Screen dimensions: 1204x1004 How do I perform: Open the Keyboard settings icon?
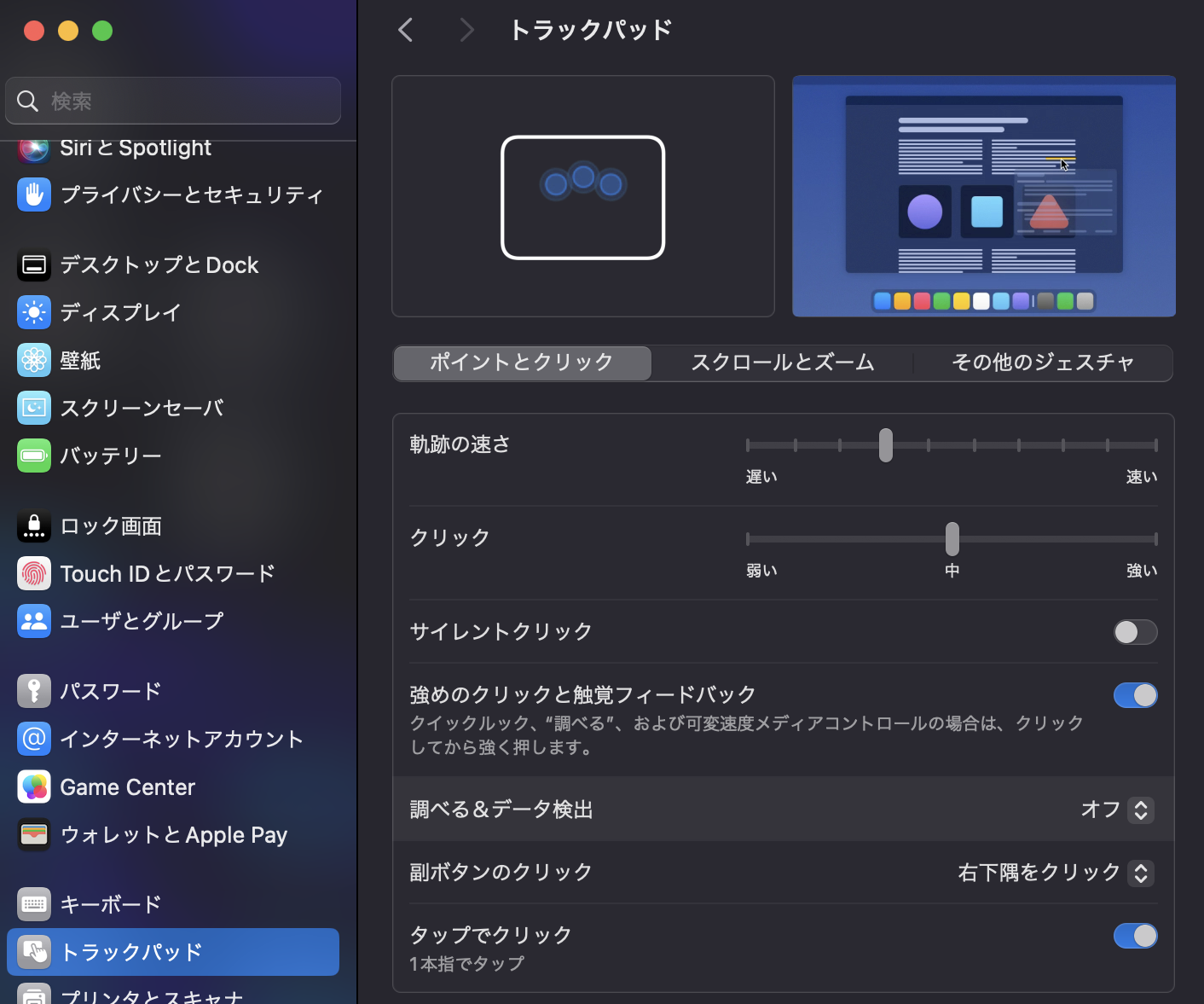click(110, 904)
